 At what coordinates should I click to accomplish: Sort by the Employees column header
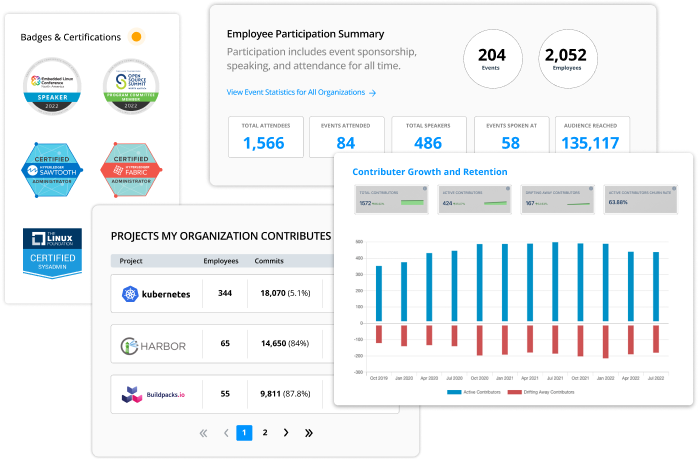221,260
